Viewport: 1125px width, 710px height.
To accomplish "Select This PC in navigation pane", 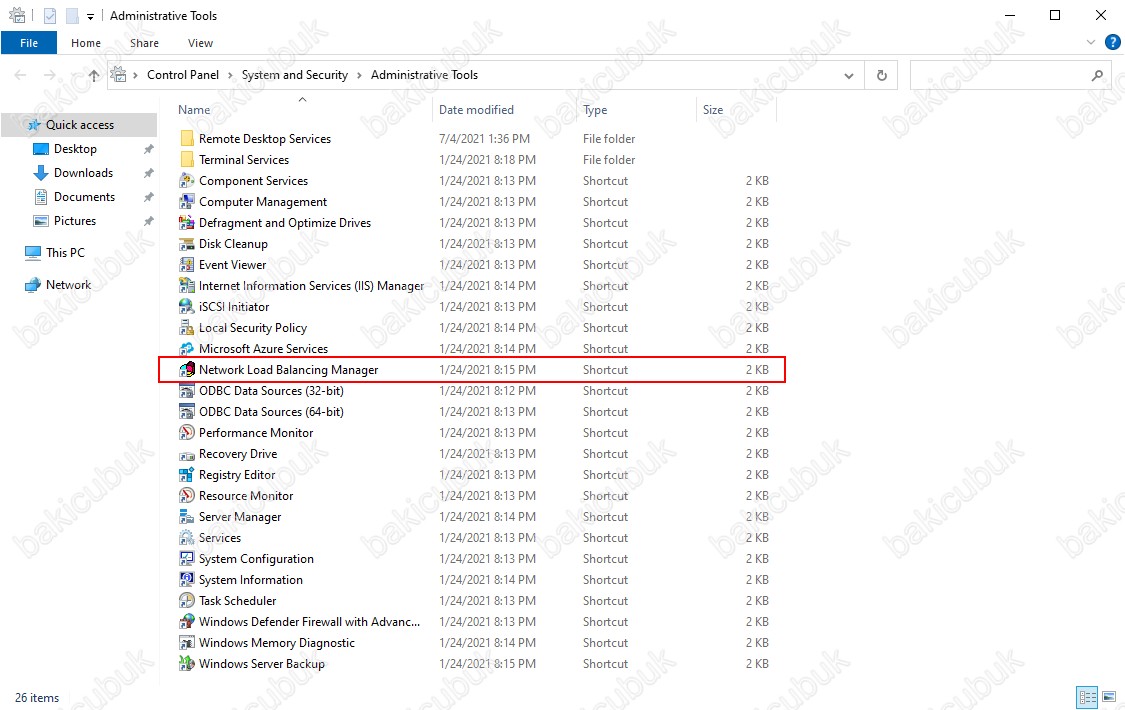I will point(65,252).
